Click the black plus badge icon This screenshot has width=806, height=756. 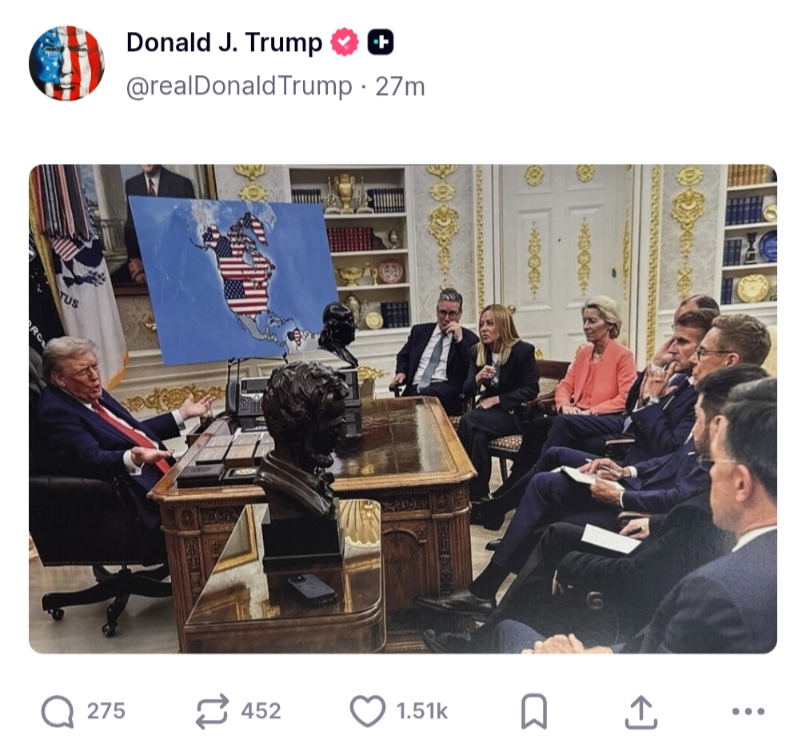(380, 42)
